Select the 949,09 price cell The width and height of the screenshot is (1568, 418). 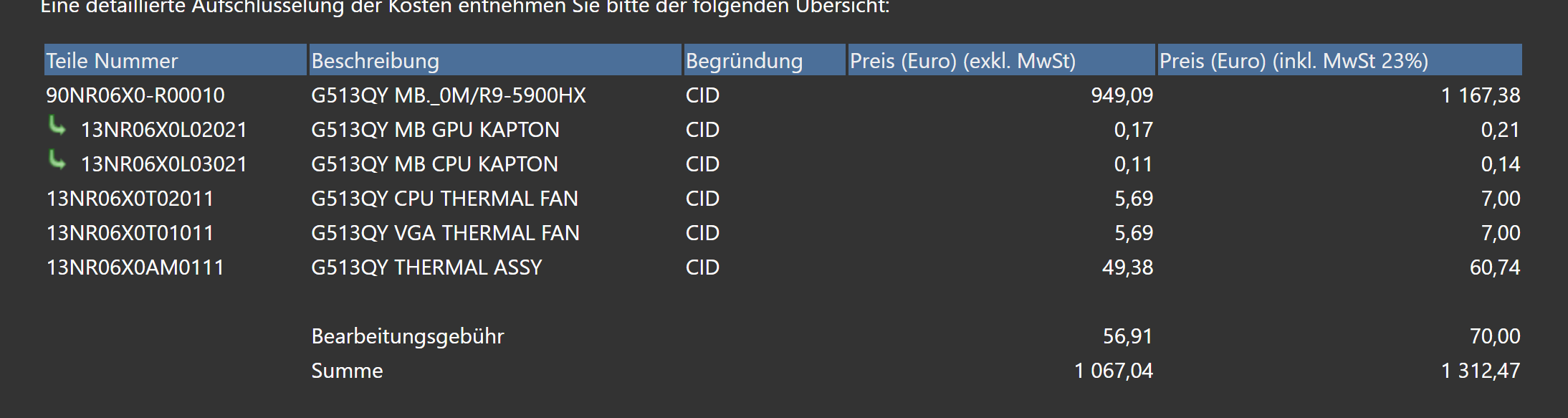click(x=1122, y=95)
